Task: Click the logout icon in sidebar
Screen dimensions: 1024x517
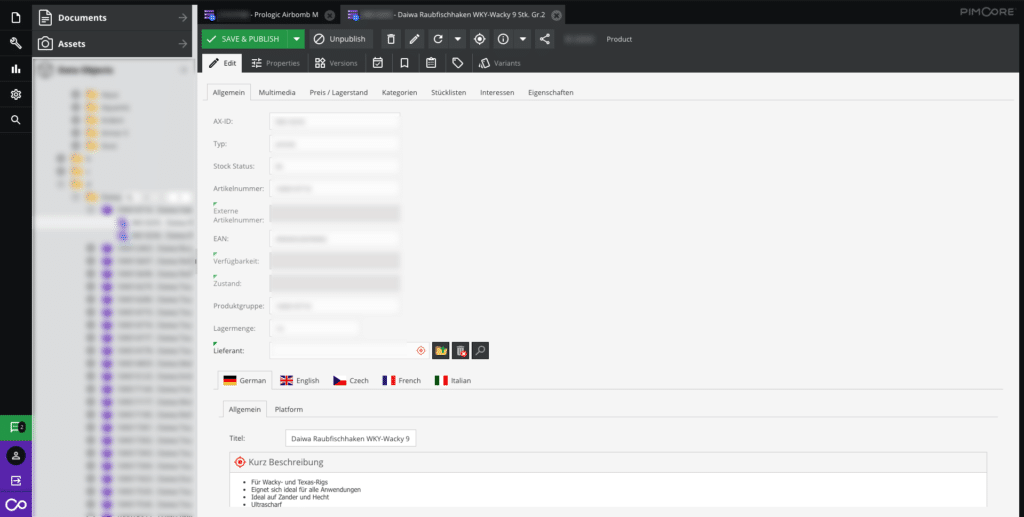Action: (16, 480)
